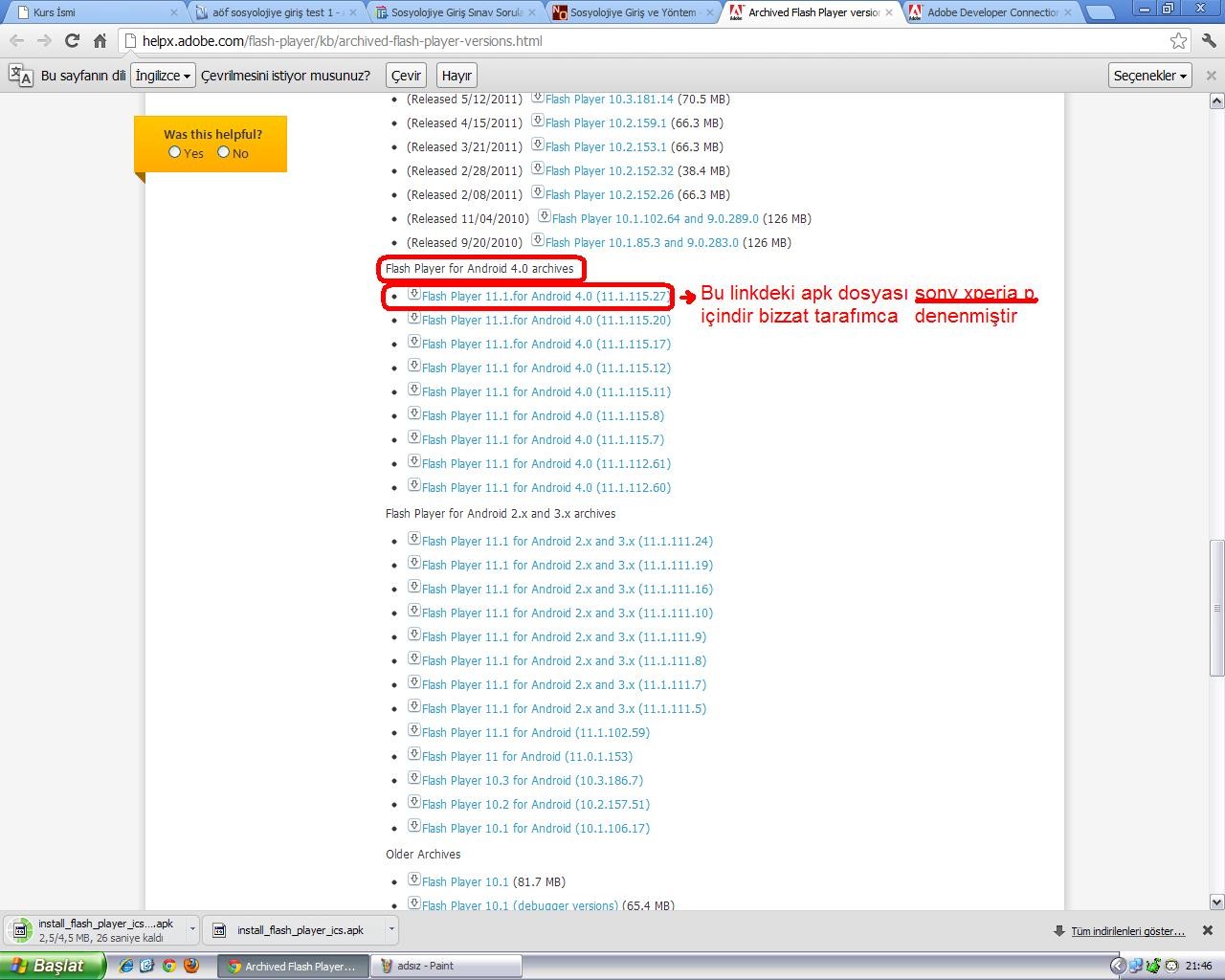Close the downloads shelf
1225x980 pixels.
pyautogui.click(x=1208, y=930)
